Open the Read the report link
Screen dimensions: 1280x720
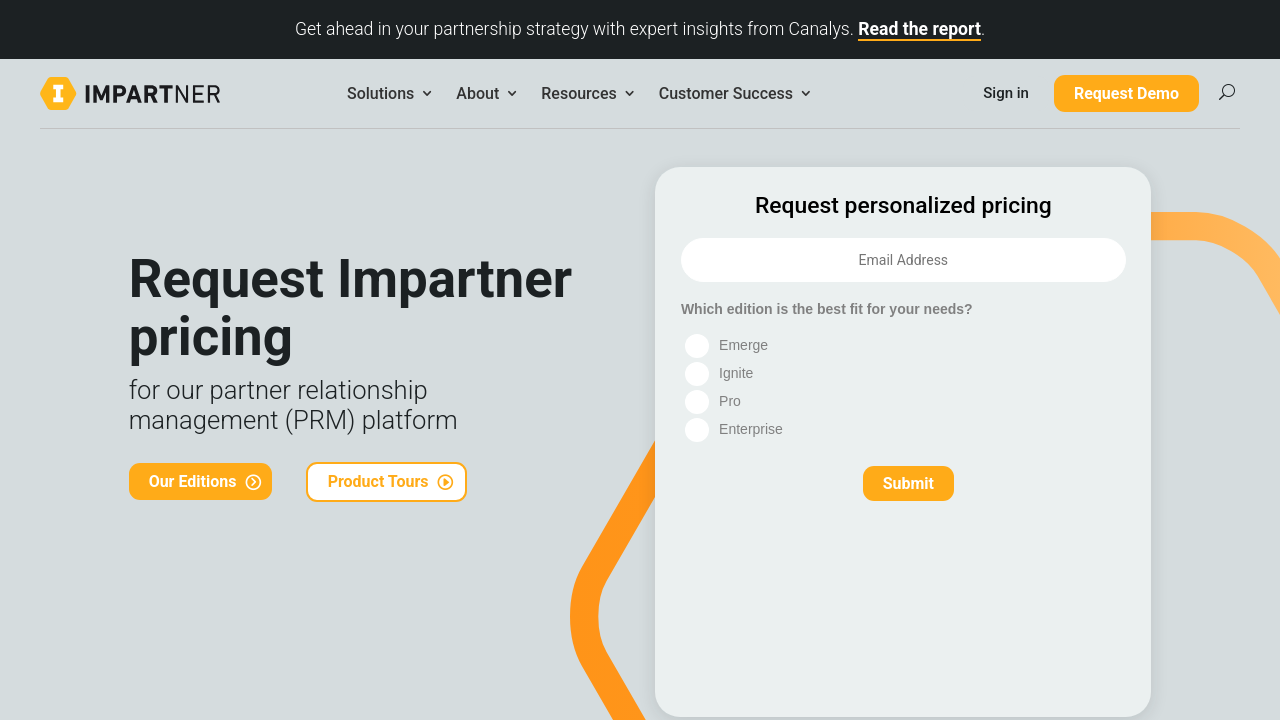click(x=919, y=29)
